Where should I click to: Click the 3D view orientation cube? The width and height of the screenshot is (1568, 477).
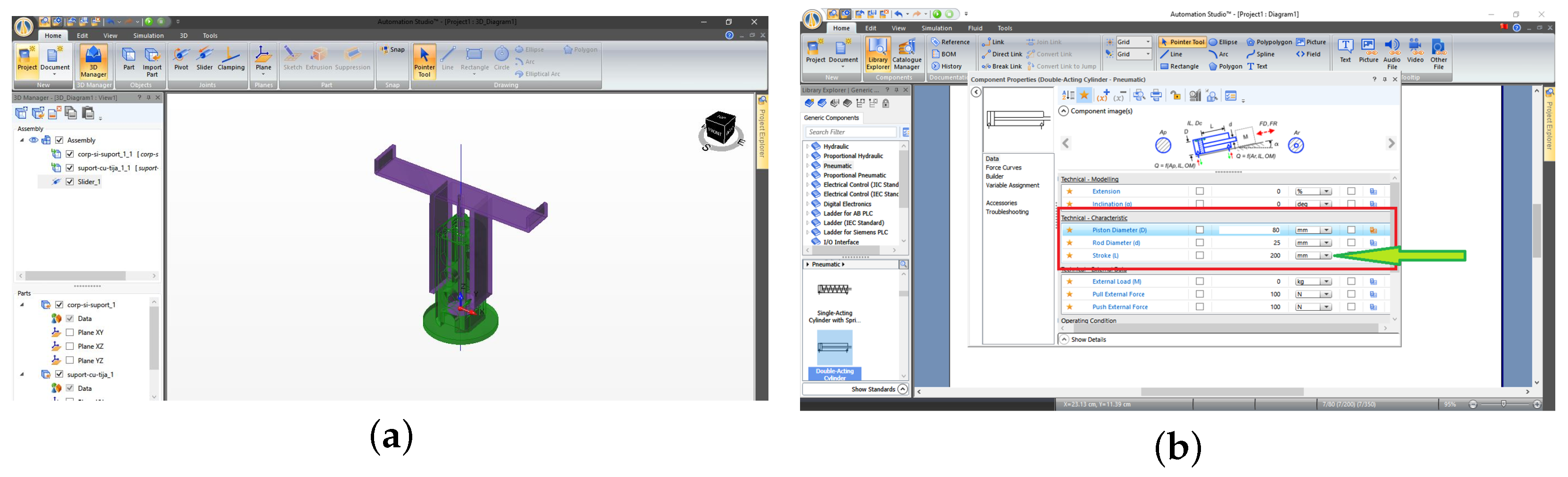point(721,129)
